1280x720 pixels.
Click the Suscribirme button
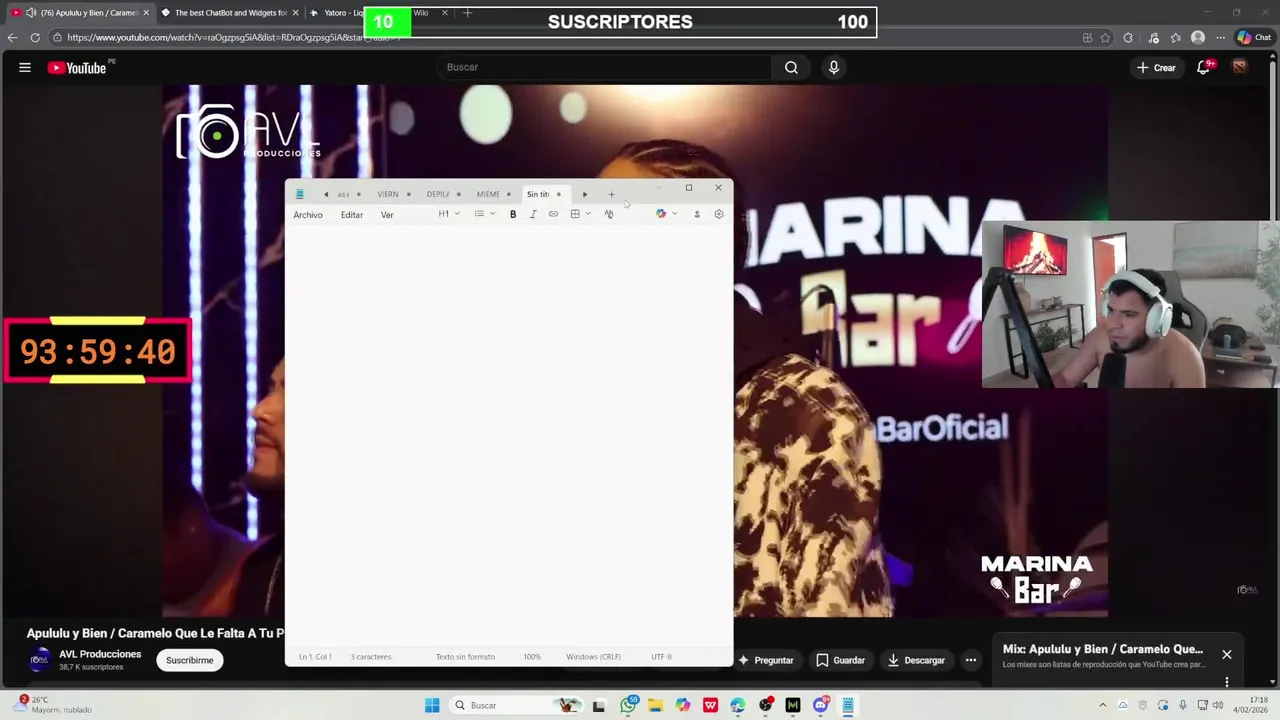click(190, 660)
